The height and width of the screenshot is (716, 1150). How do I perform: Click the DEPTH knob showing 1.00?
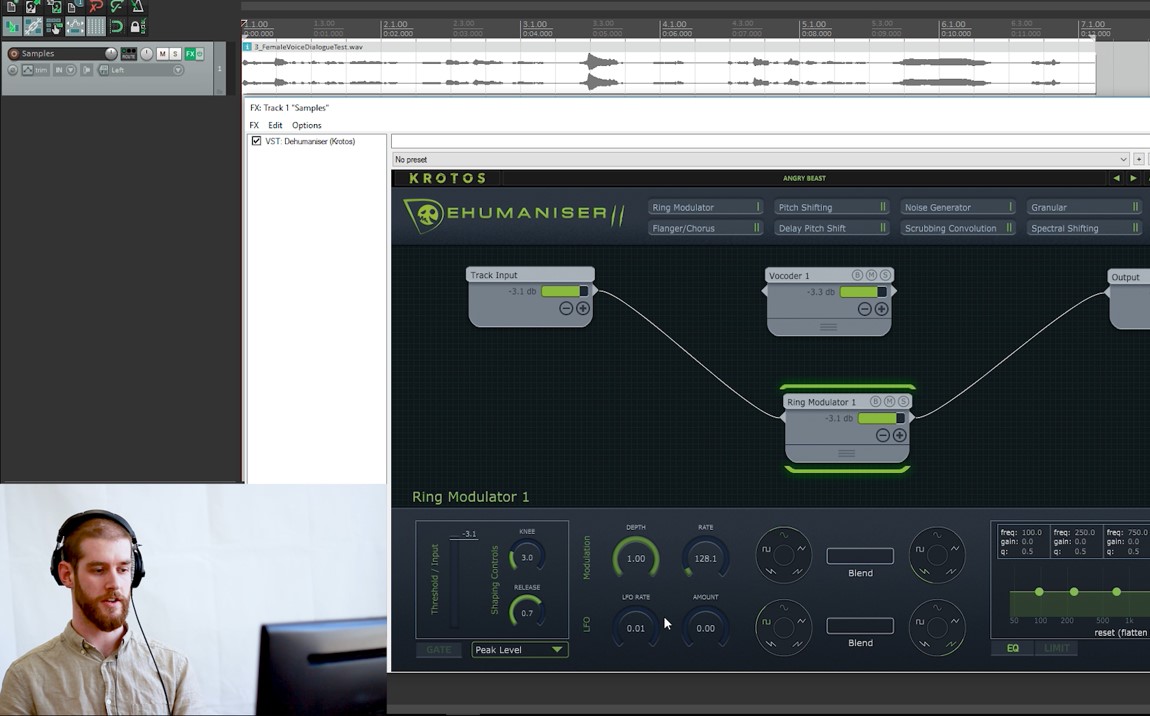(x=636, y=558)
